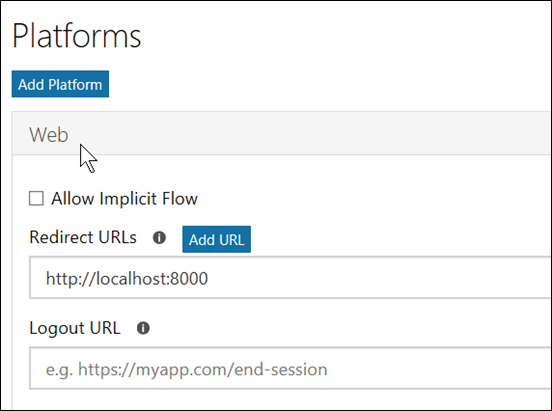Click the Logout URL info icon
This screenshot has width=552, height=411.
pyautogui.click(x=143, y=328)
